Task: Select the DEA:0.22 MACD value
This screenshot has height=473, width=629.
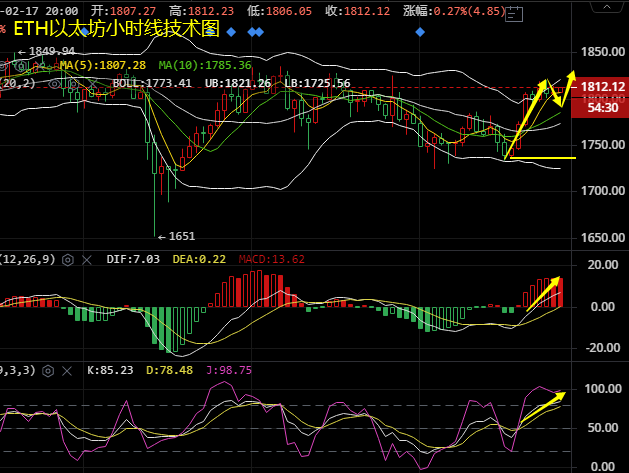Action: pos(199,259)
